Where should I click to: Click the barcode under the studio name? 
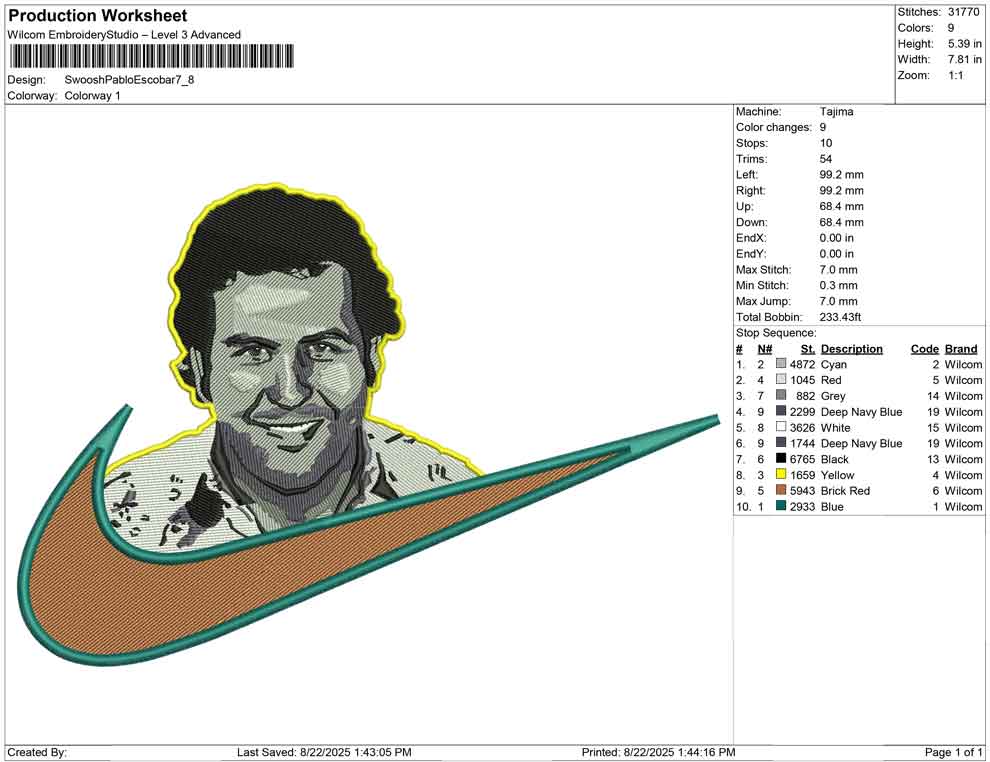point(152,56)
